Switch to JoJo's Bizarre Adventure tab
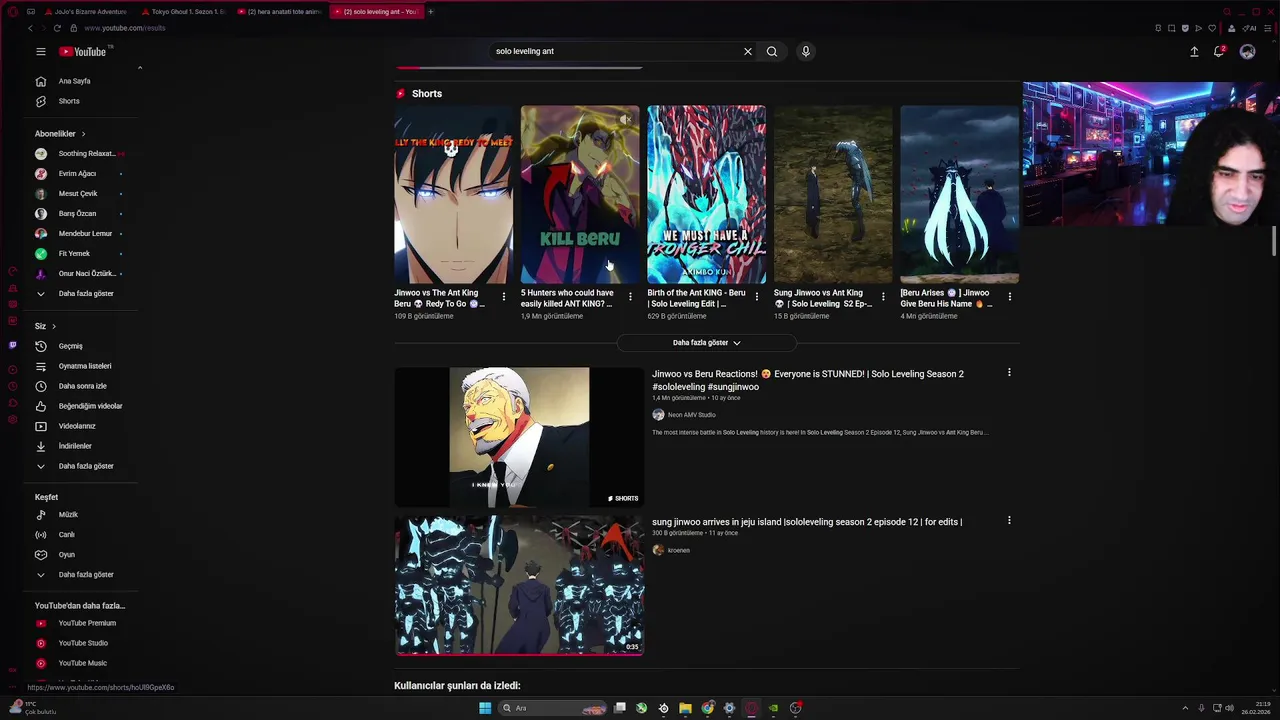Screen dimensions: 1280x720 [87, 12]
